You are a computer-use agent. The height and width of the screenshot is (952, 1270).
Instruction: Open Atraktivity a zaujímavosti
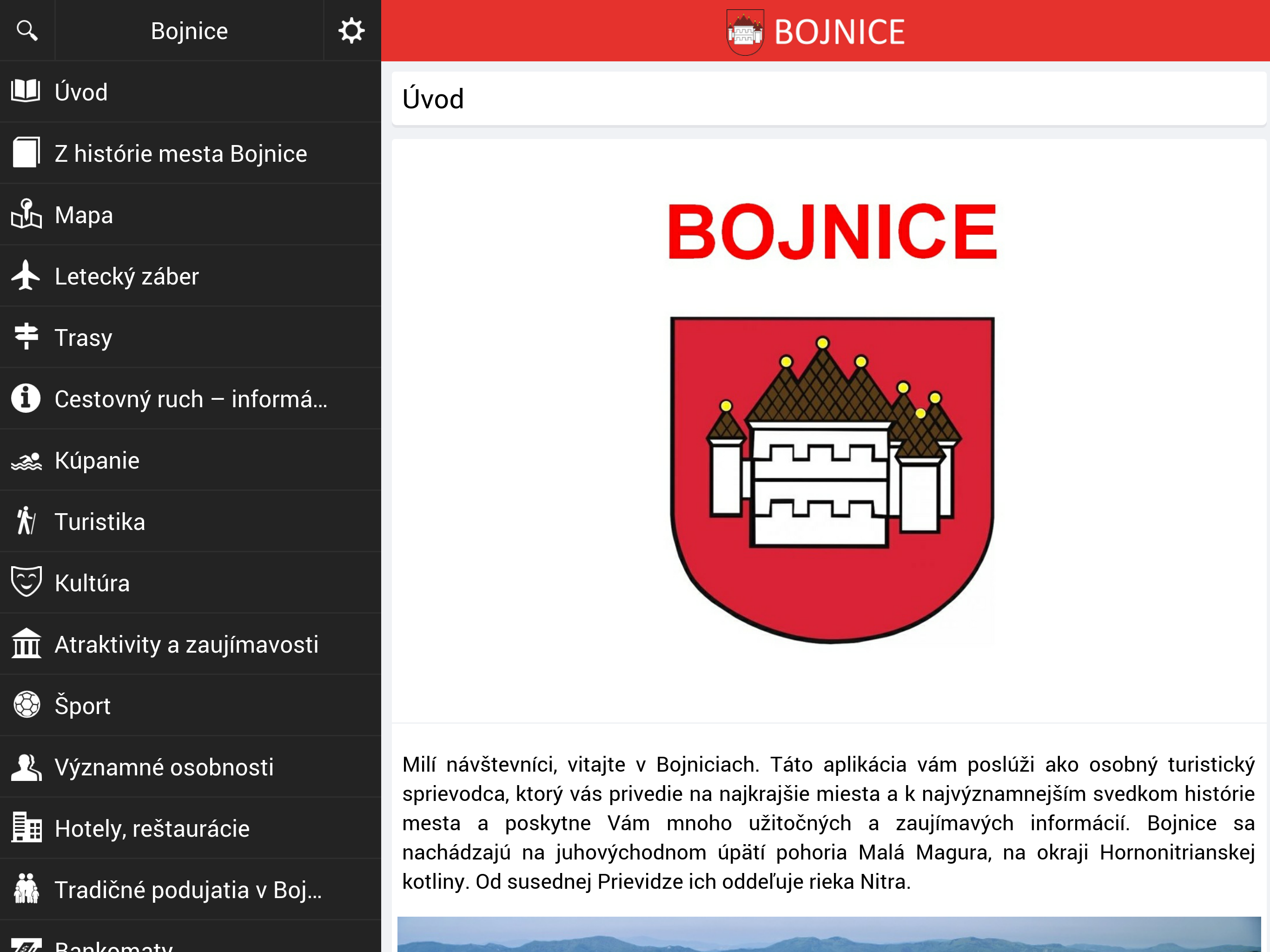tap(191, 645)
